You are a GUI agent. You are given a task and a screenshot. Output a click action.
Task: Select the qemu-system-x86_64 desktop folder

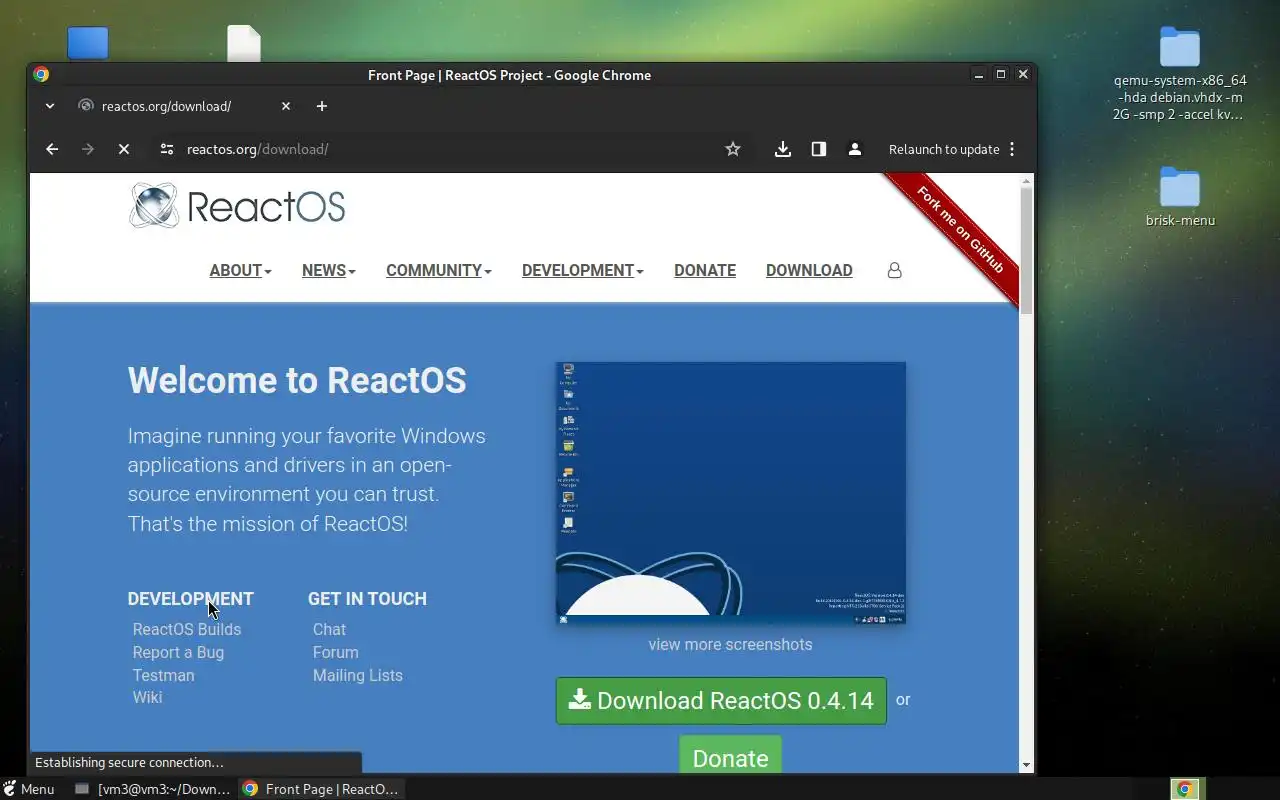[1180, 74]
